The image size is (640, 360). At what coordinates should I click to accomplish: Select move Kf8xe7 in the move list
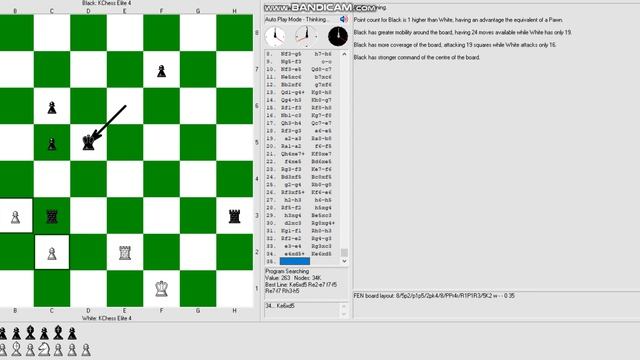[x=322, y=154]
